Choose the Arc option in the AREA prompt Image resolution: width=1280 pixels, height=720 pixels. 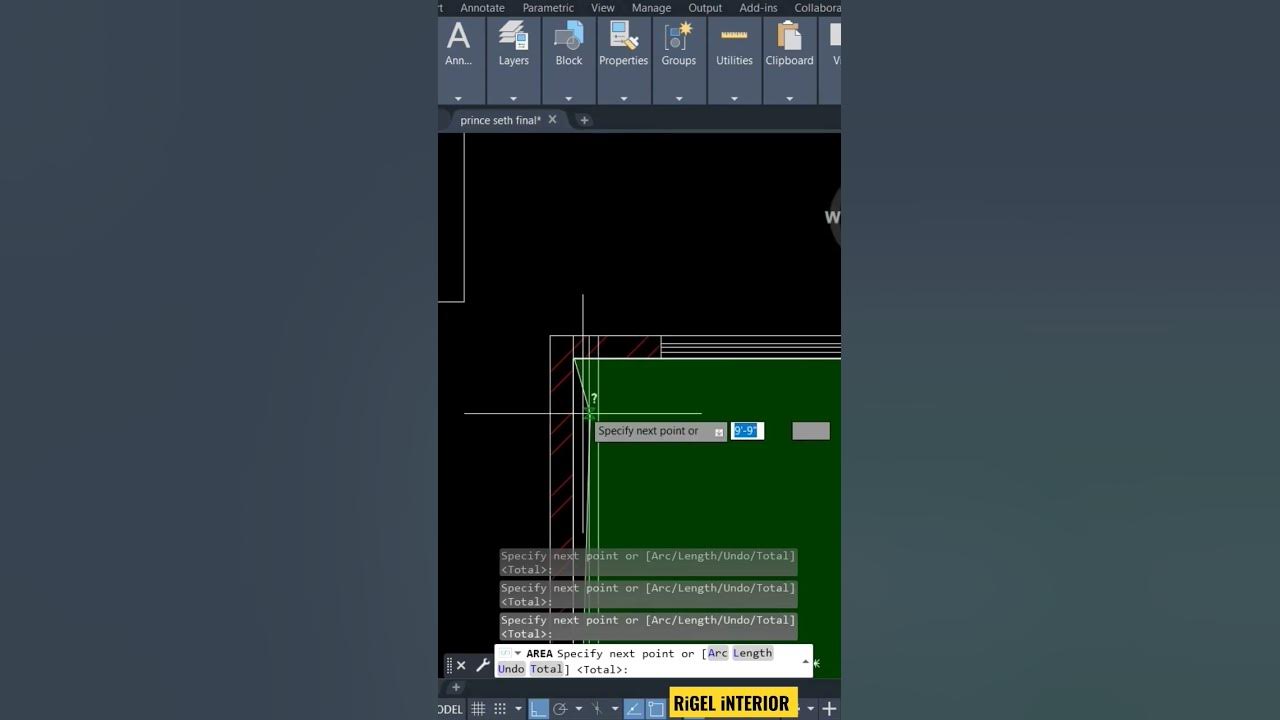717,653
